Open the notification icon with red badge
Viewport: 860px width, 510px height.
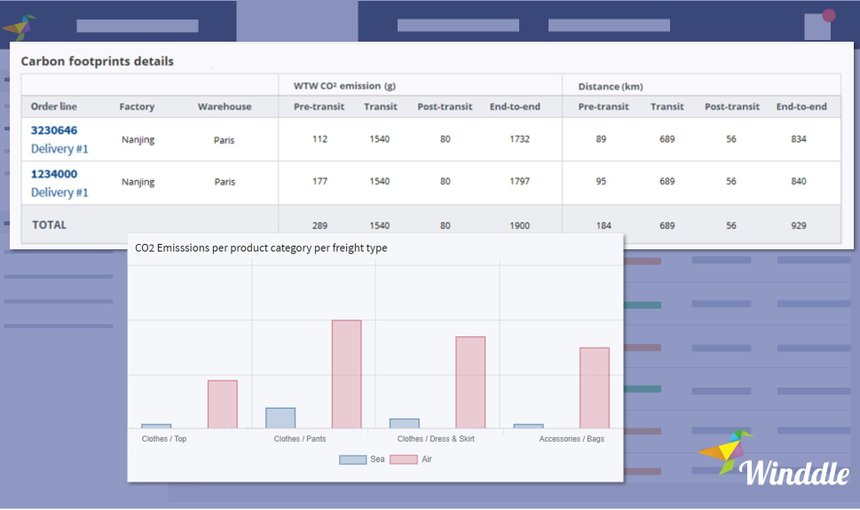click(818, 26)
